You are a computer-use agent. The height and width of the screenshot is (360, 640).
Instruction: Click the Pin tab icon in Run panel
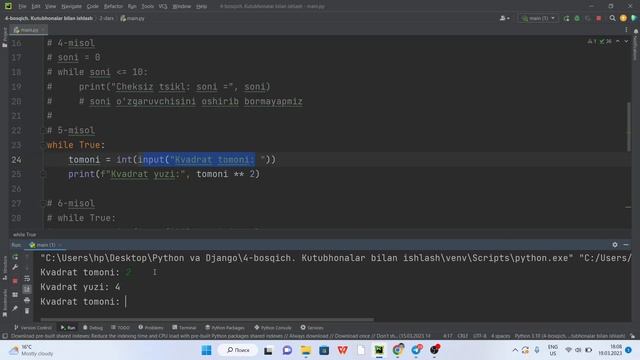pos(15,309)
